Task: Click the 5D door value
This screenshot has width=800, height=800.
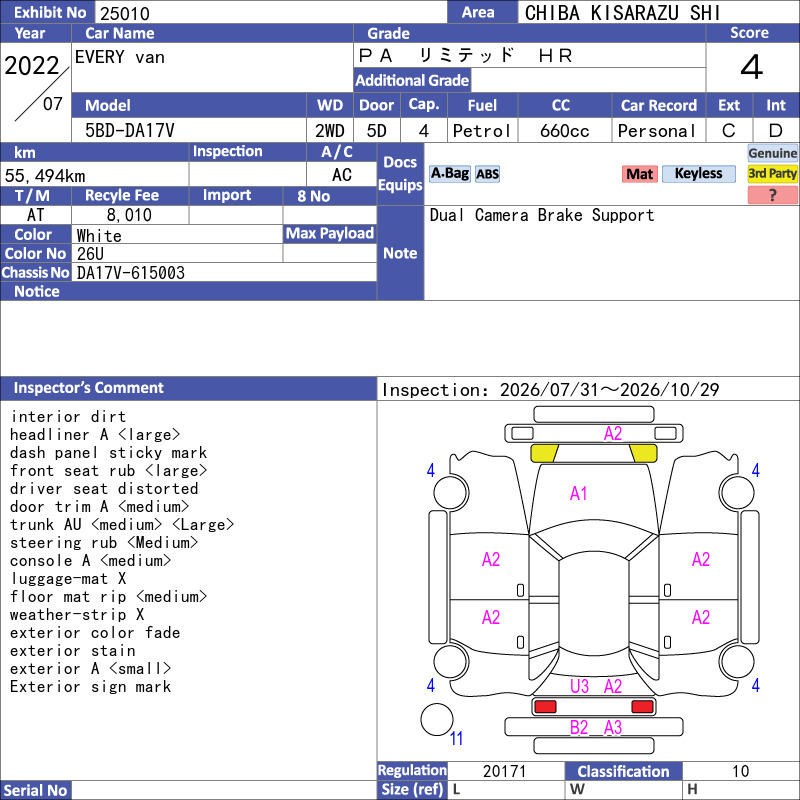Action: pos(377,131)
